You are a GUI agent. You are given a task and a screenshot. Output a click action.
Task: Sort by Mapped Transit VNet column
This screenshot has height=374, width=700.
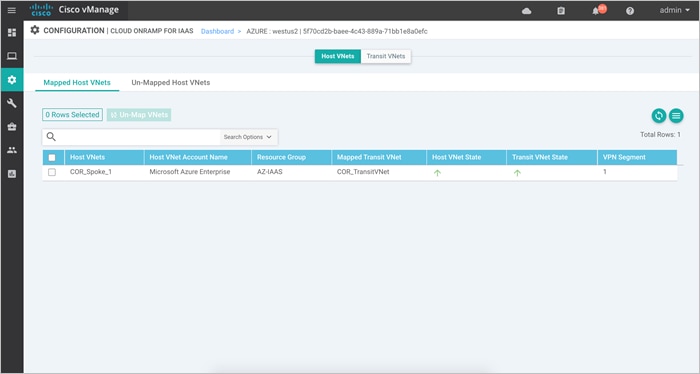tap(379, 158)
